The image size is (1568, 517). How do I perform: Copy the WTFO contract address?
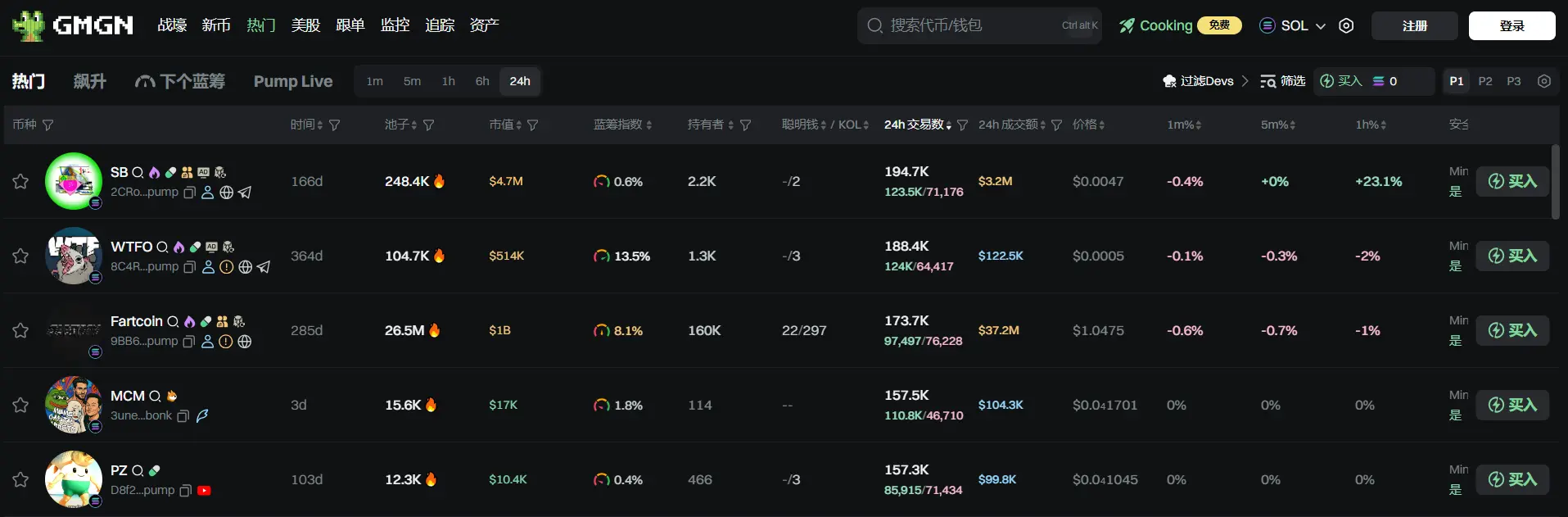tap(190, 267)
